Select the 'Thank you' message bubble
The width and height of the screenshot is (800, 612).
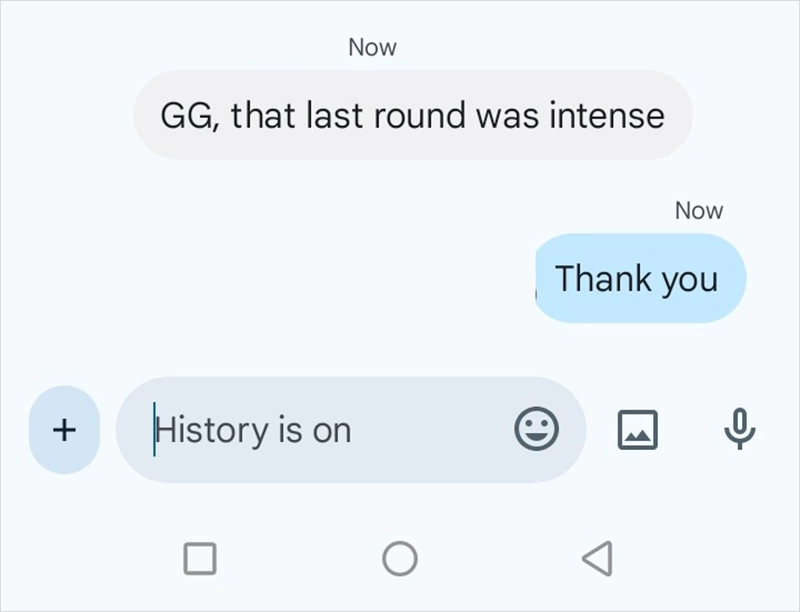(x=640, y=280)
